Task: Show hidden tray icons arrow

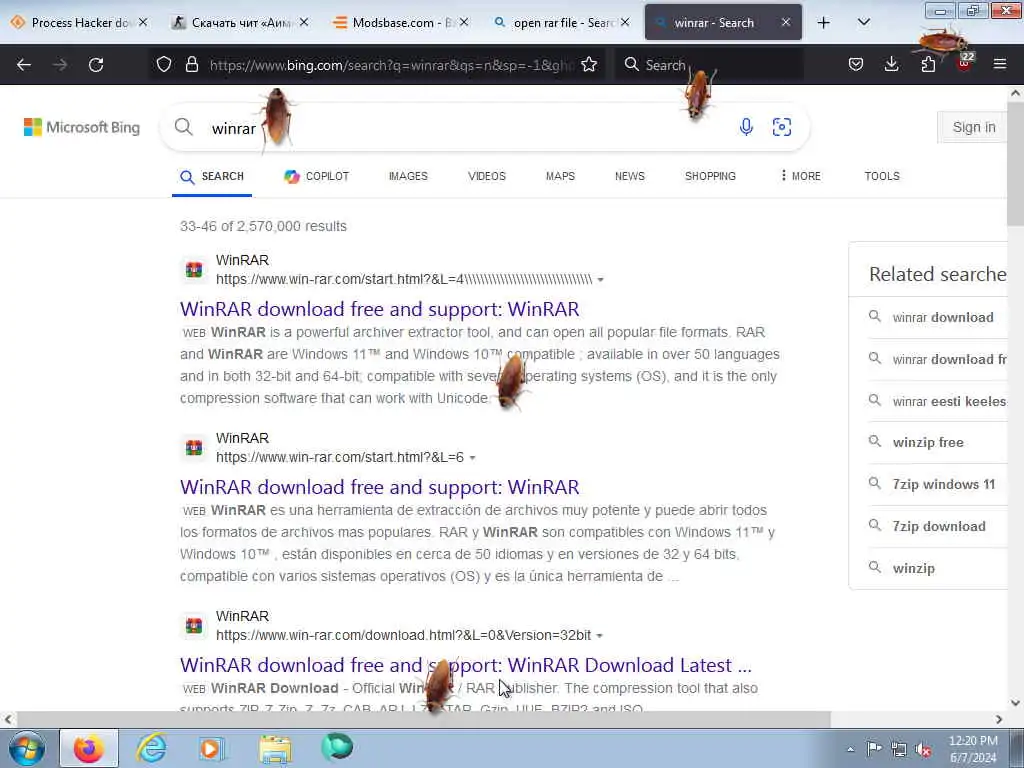Action: pos(850,749)
